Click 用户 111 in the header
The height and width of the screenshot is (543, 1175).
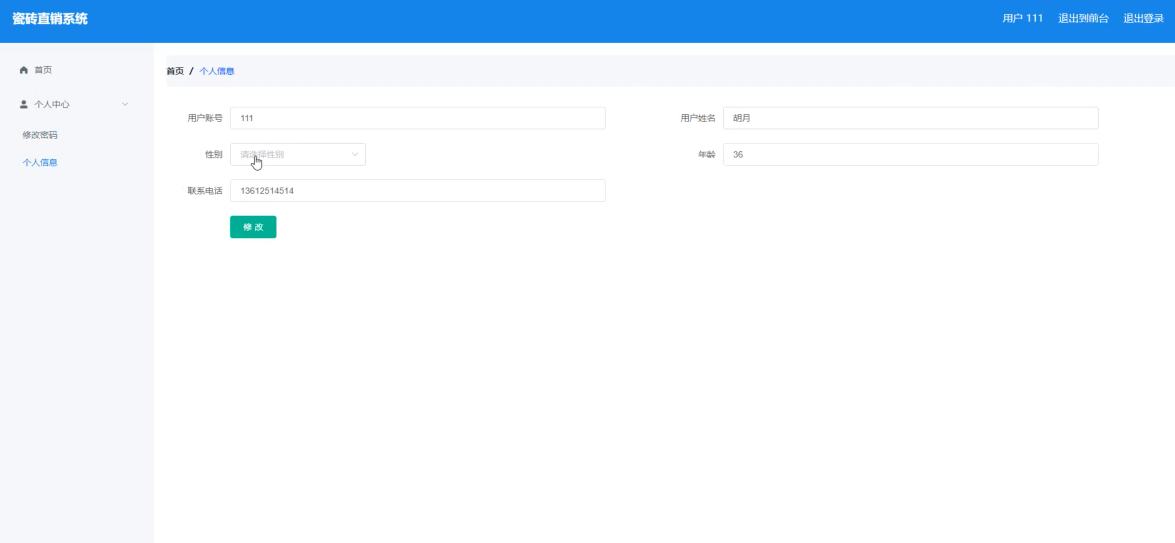coord(1023,19)
